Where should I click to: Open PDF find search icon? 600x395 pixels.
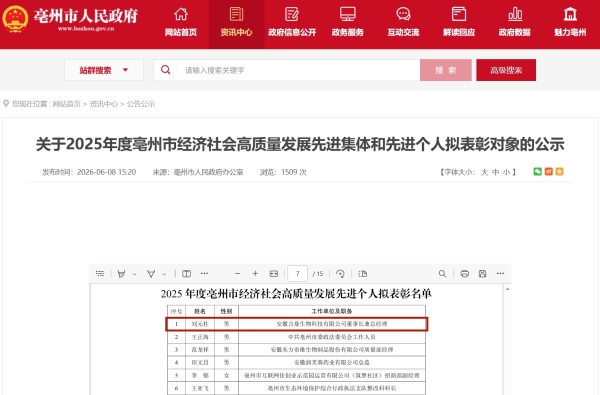pos(442,274)
